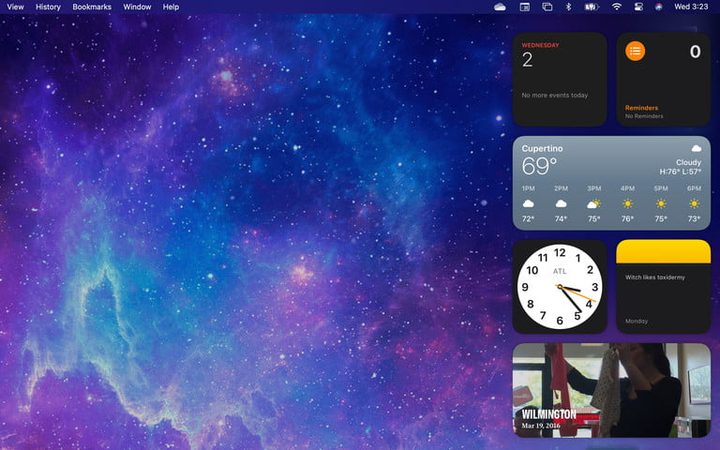The height and width of the screenshot is (450, 720).
Task: Click the 1PM cloud forecast icon
Action: coord(528,203)
